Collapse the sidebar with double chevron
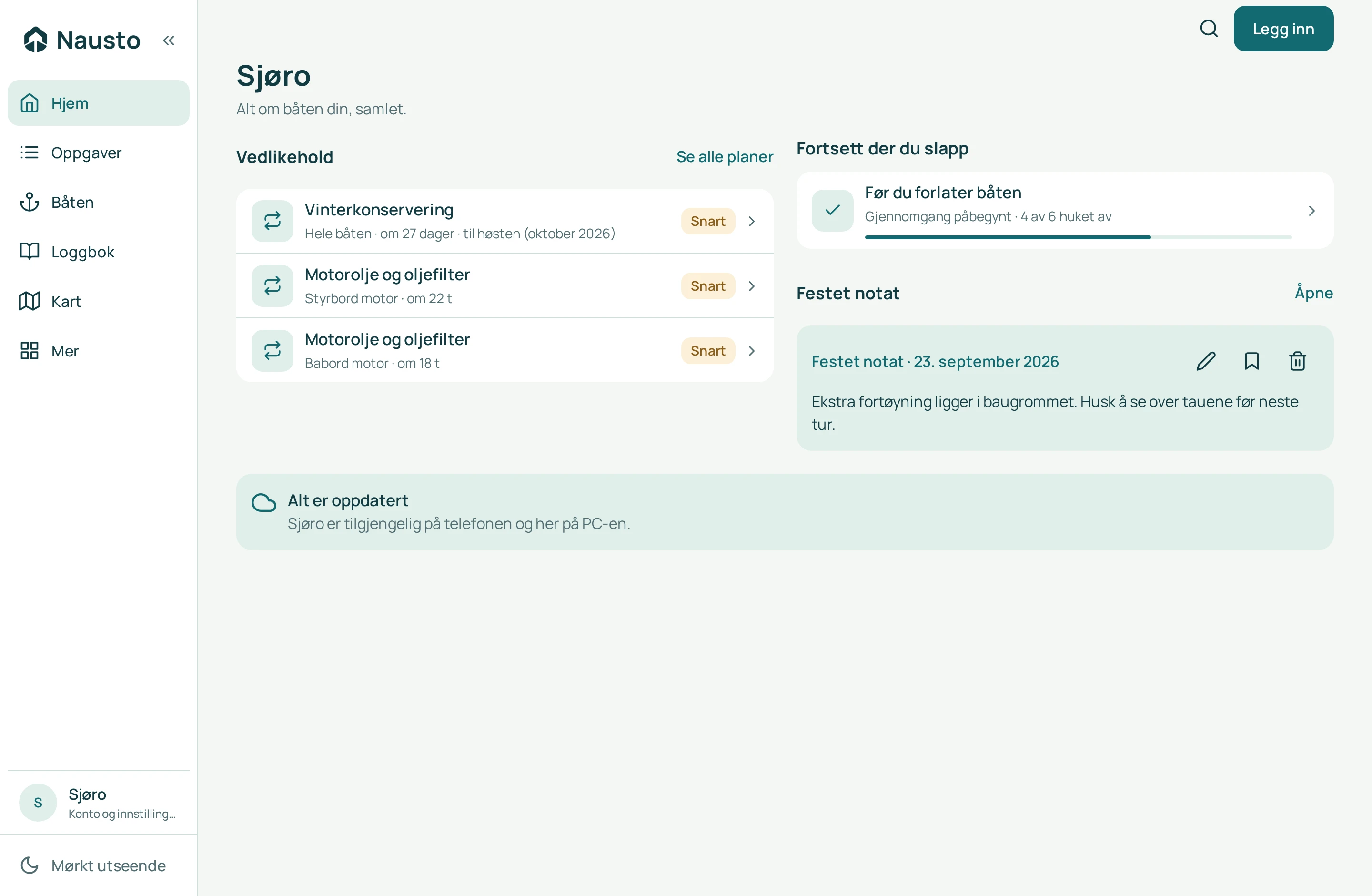The width and height of the screenshot is (1372, 896). click(x=168, y=41)
